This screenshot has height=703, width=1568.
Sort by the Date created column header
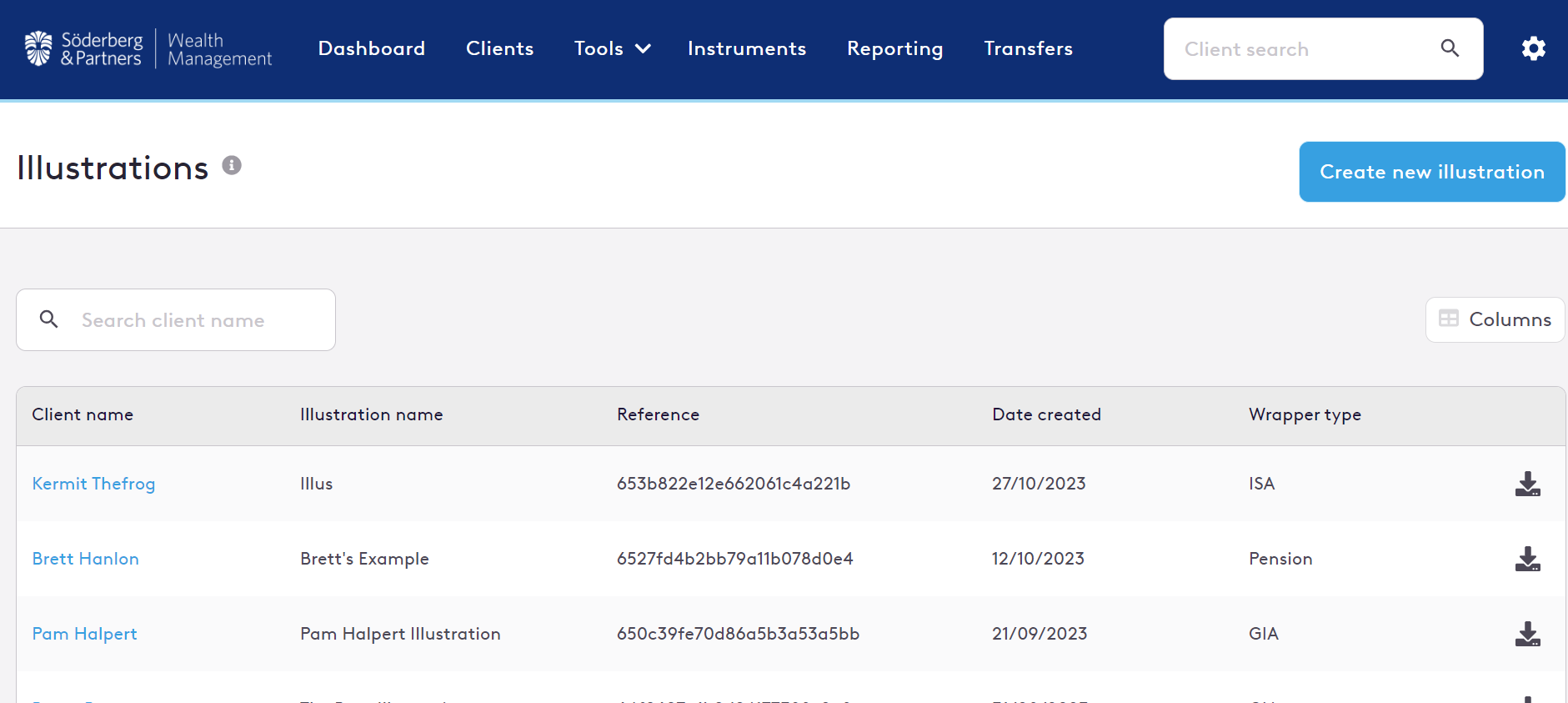pos(1046,414)
